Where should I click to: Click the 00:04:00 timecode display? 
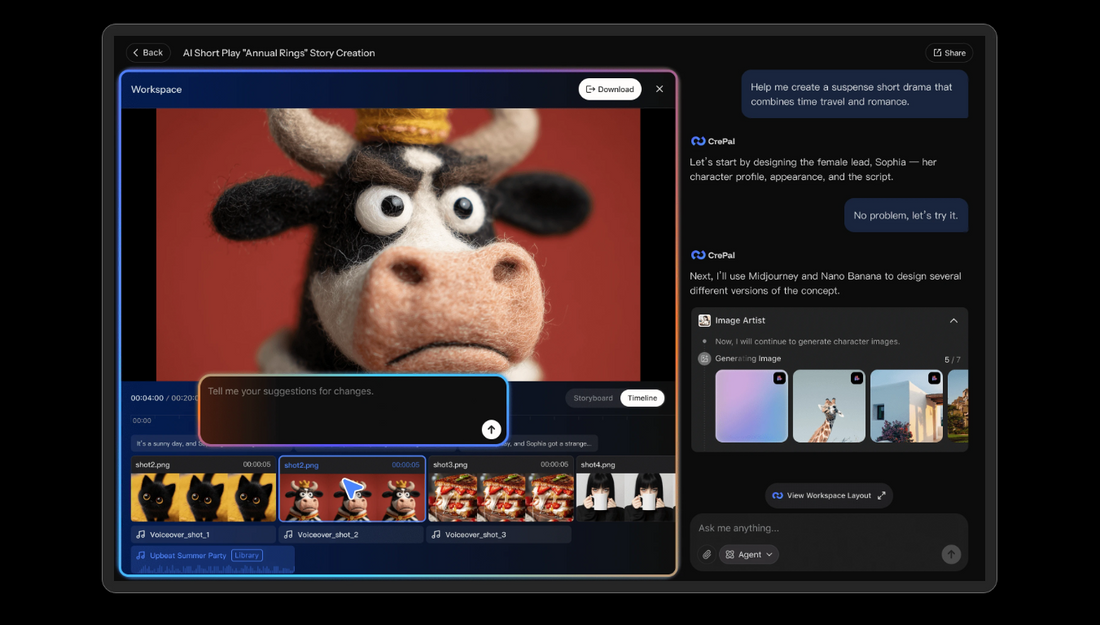[x=147, y=398]
